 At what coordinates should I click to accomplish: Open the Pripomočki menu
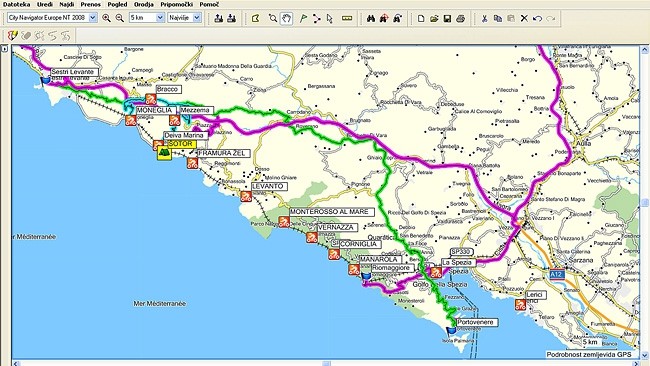177,4
